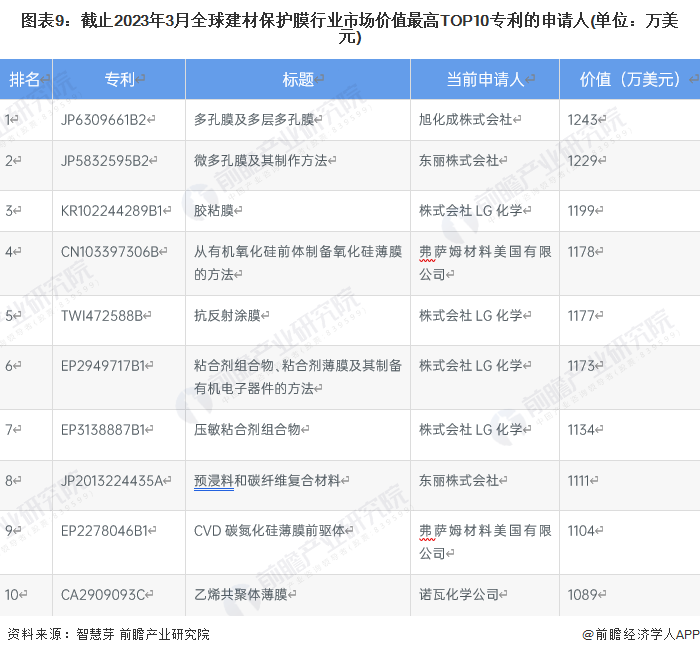This screenshot has height=655, width=700.
Task: Click title 预浸料和碳纤维复合材料
Action: (267, 480)
